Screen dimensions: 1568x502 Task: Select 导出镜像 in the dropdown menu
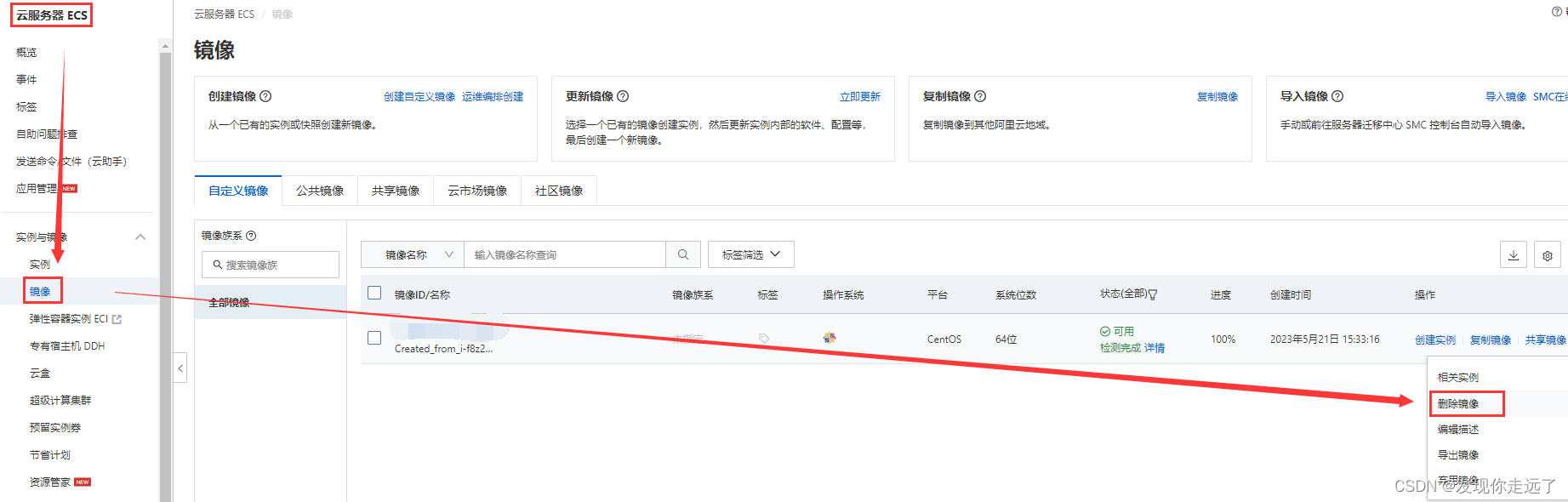(x=1458, y=454)
